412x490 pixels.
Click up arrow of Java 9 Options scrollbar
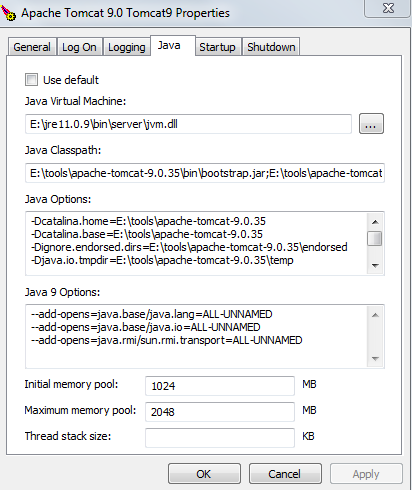click(x=375, y=315)
